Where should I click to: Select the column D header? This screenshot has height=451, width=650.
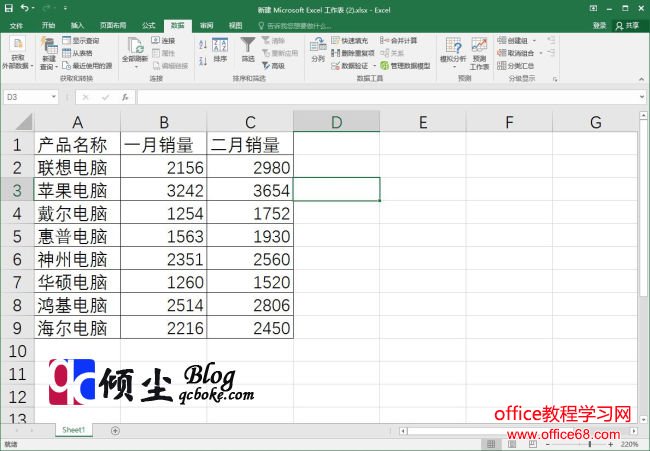(337, 122)
